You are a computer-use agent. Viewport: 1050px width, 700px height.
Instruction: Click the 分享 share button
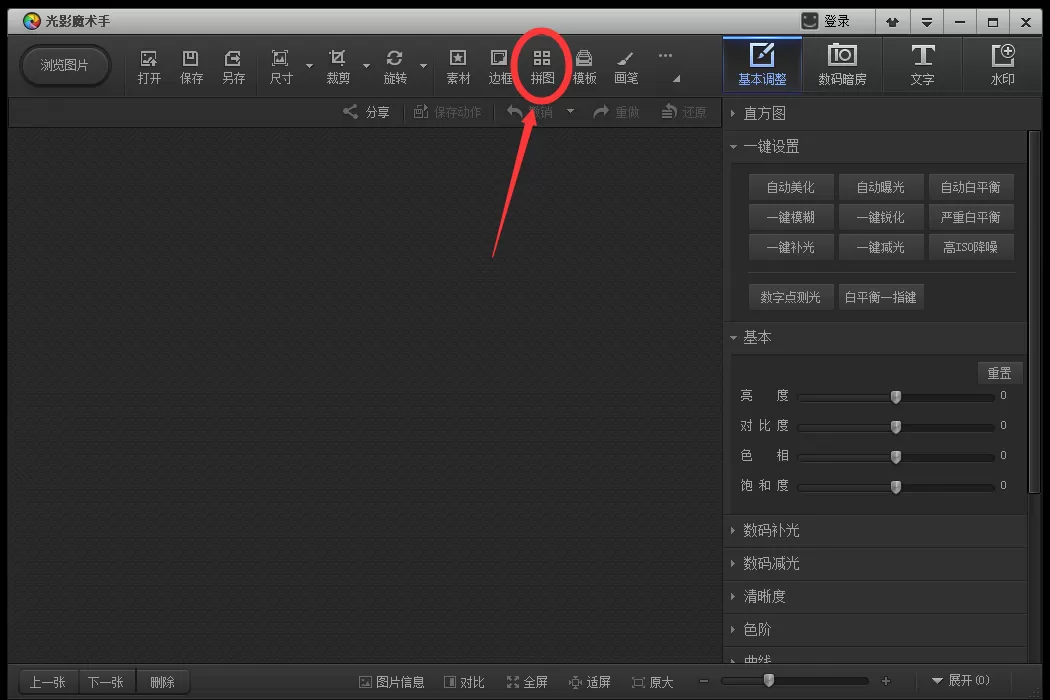[366, 112]
